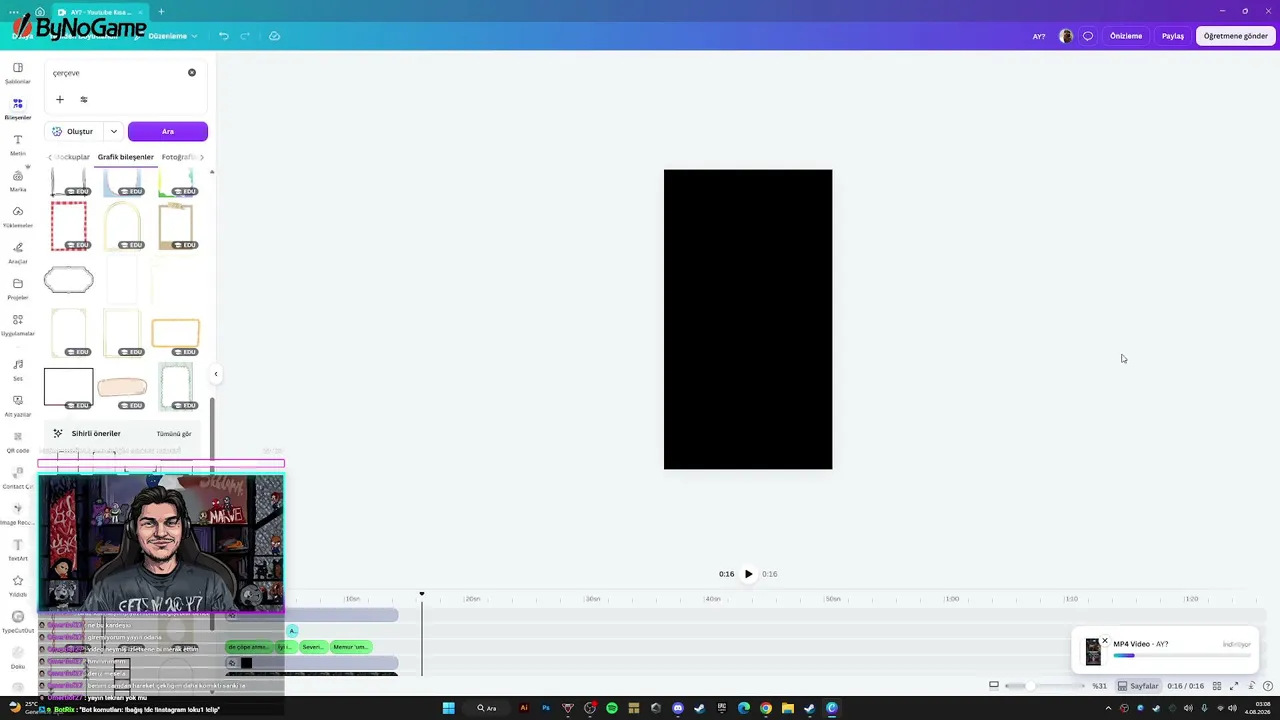Click the Oluştur generate button
The image size is (1280, 720).
tap(73, 131)
